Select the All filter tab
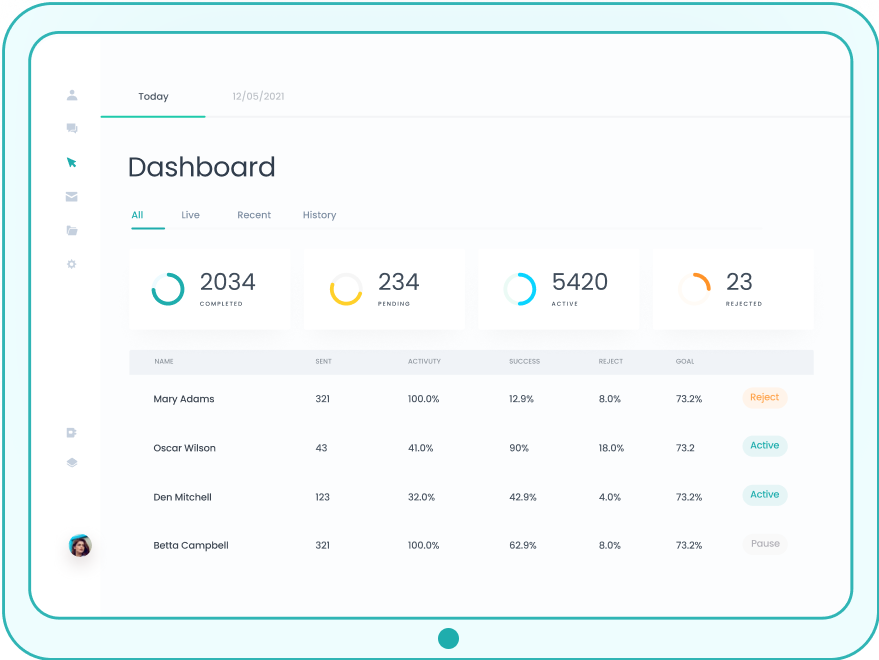The height and width of the screenshot is (660, 879). (x=137, y=215)
